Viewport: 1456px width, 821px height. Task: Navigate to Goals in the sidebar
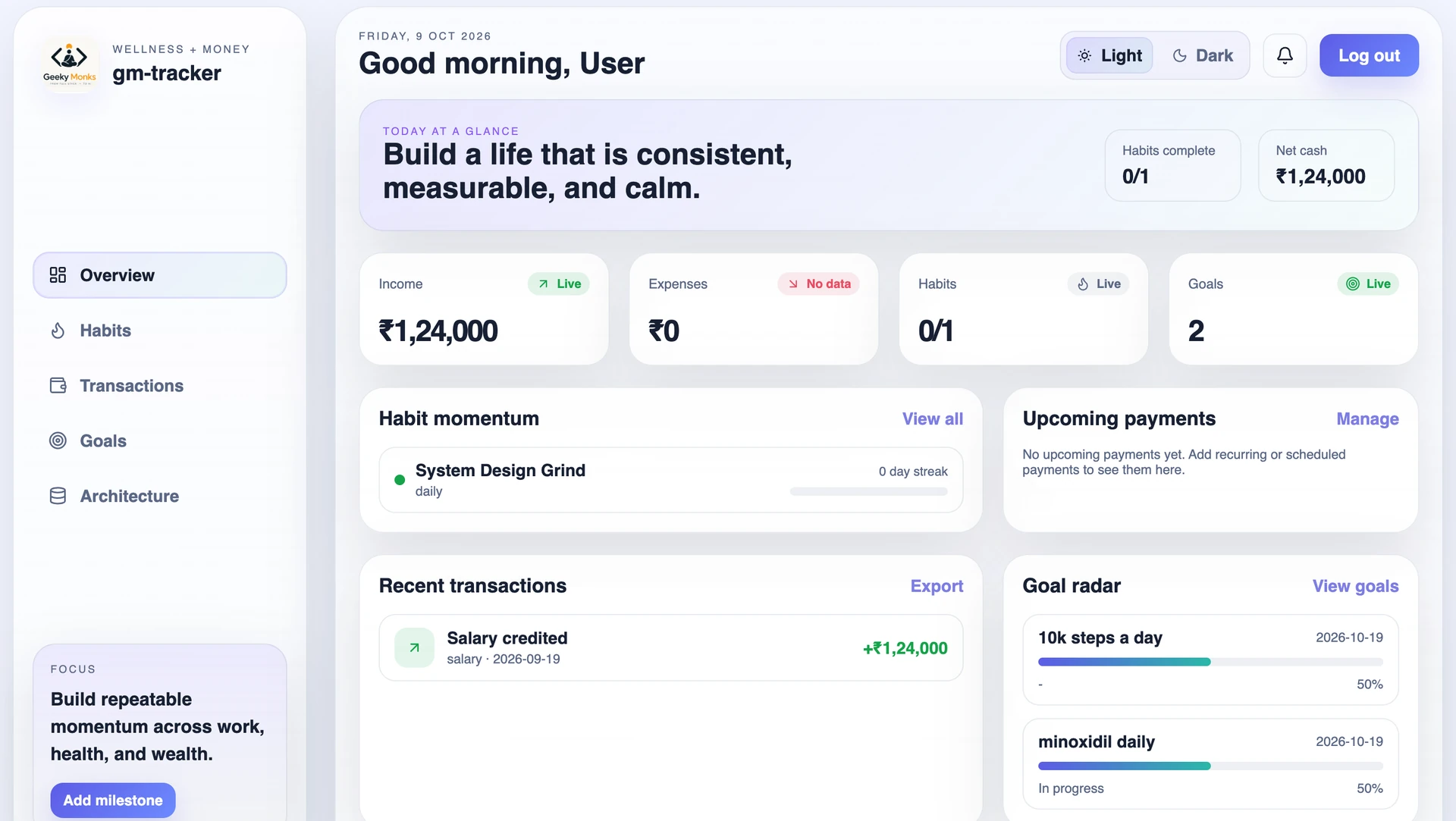[160, 440]
